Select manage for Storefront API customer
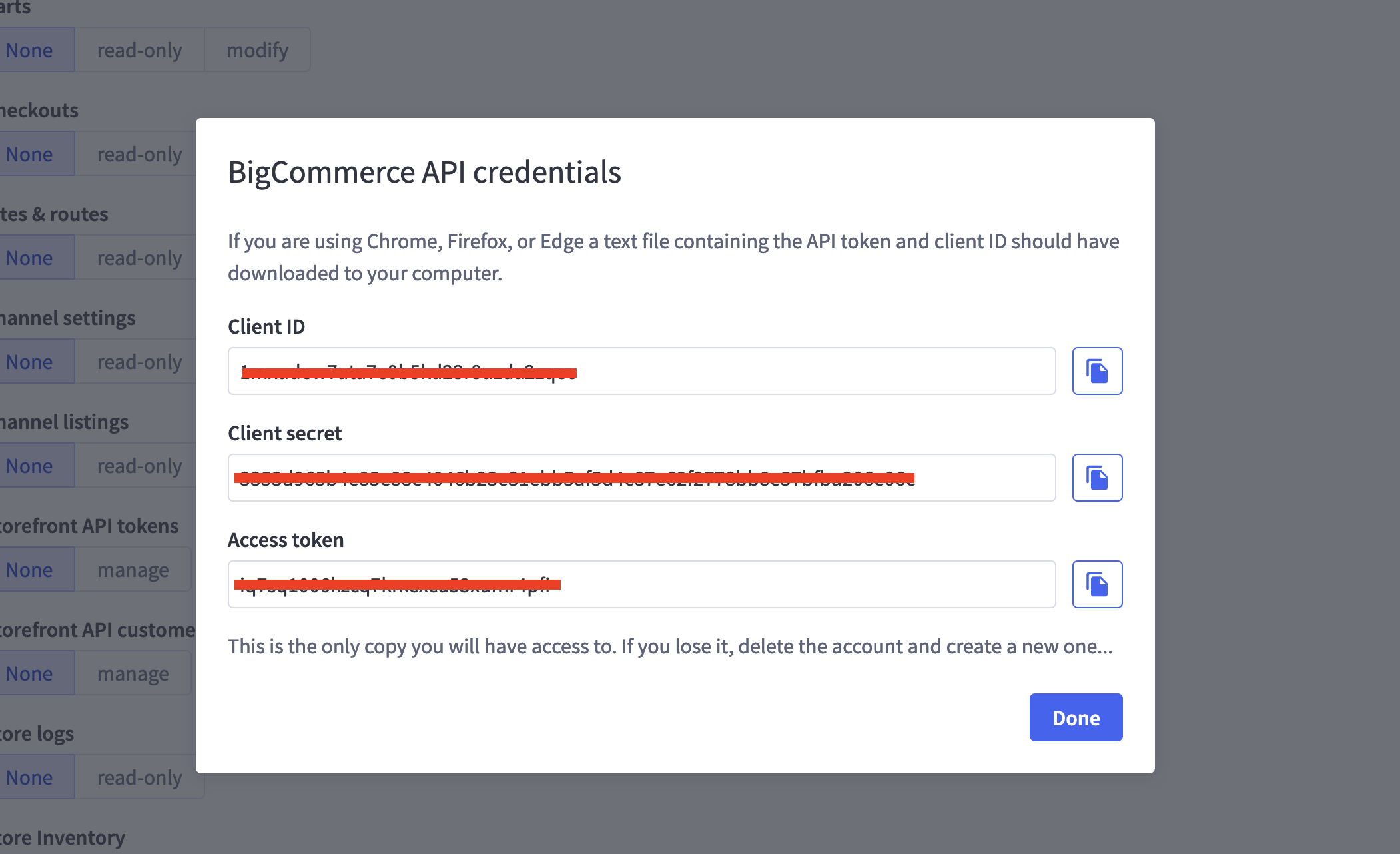The image size is (1400, 854). coord(133,673)
